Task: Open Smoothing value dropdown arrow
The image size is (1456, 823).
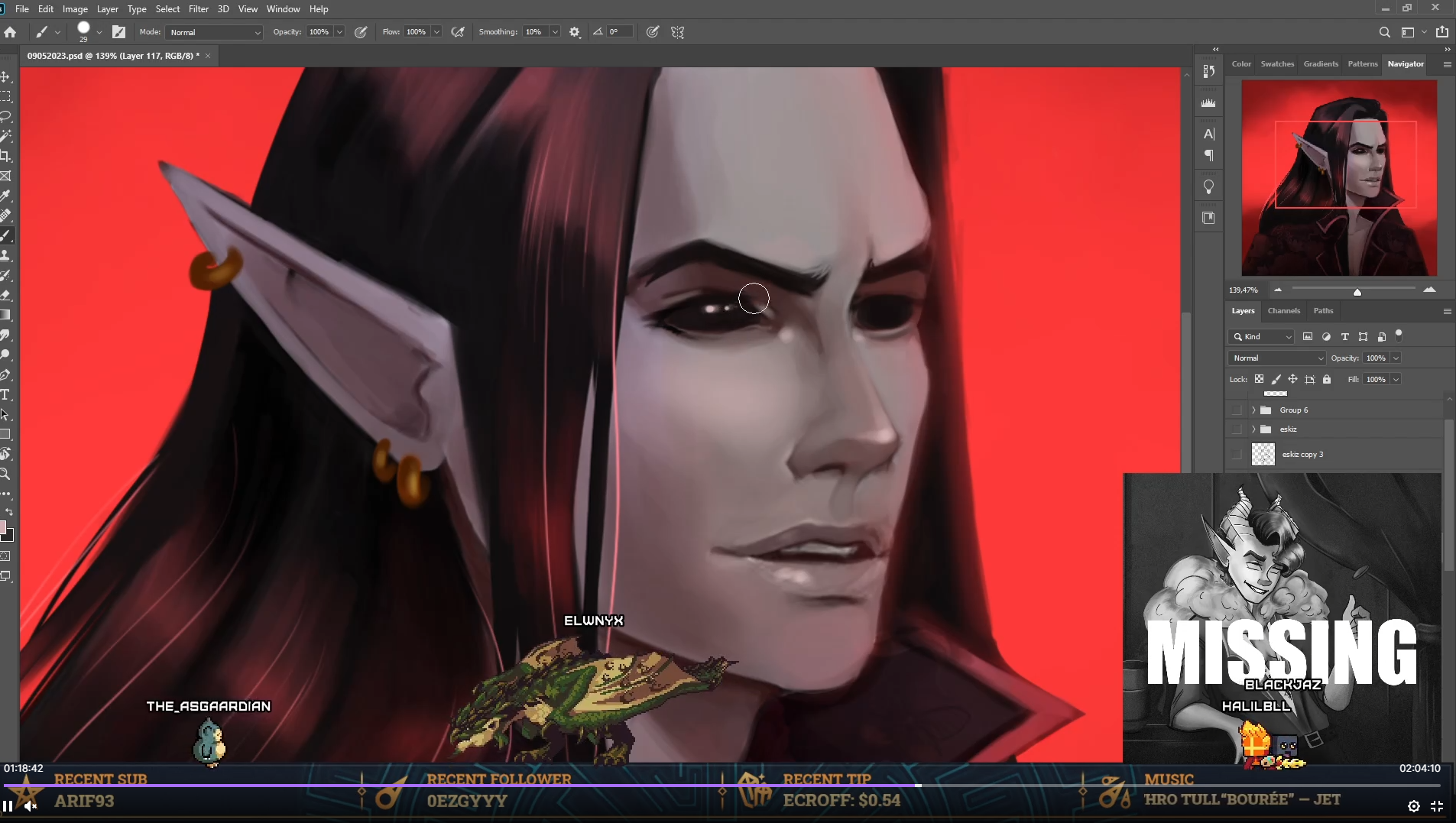Action: (555, 32)
